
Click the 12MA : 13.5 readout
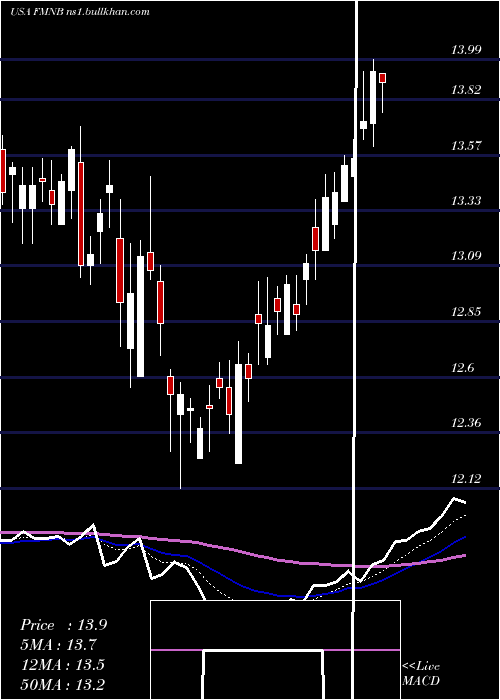(x=62, y=665)
